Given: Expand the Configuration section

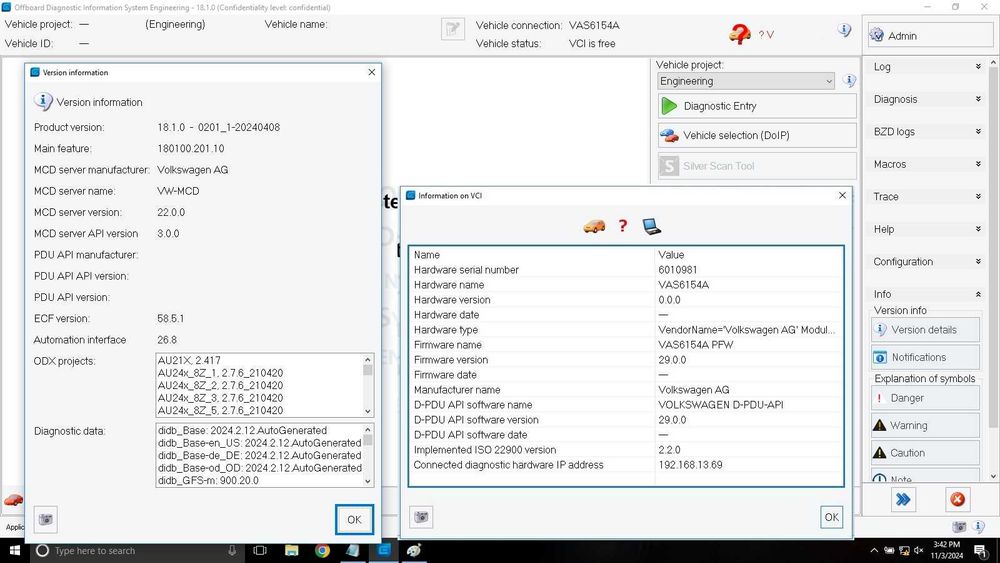Looking at the screenshot, I should pos(927,261).
